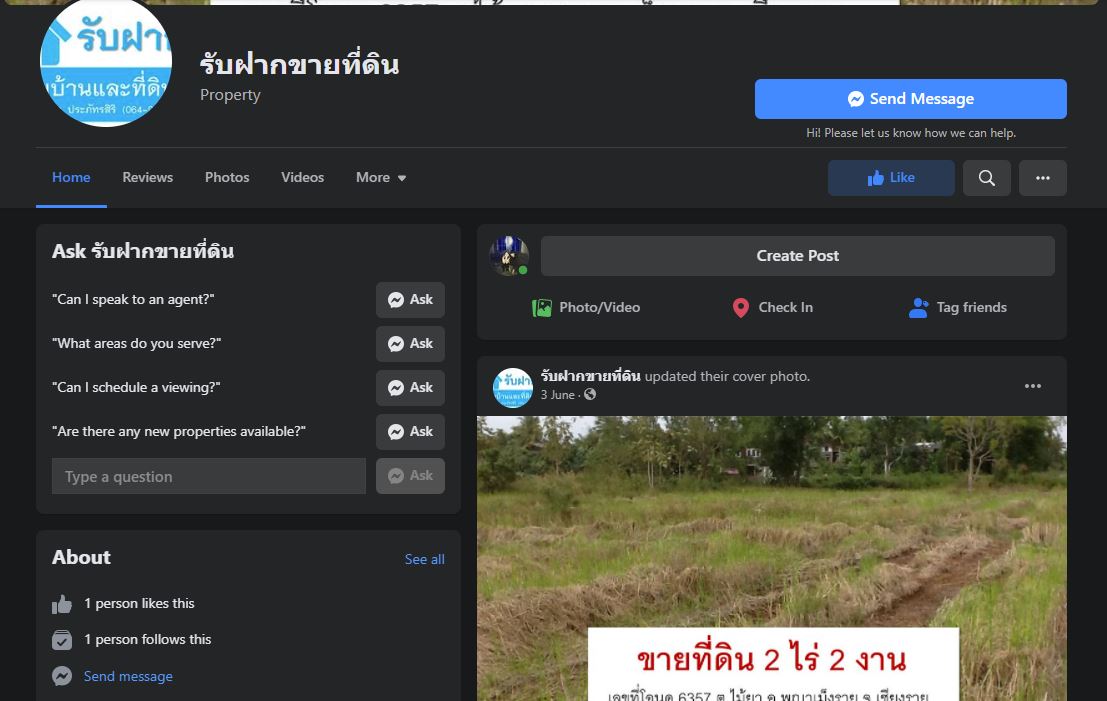Choose Tag friends in post composer
This screenshot has width=1107, height=701.
[957, 308]
